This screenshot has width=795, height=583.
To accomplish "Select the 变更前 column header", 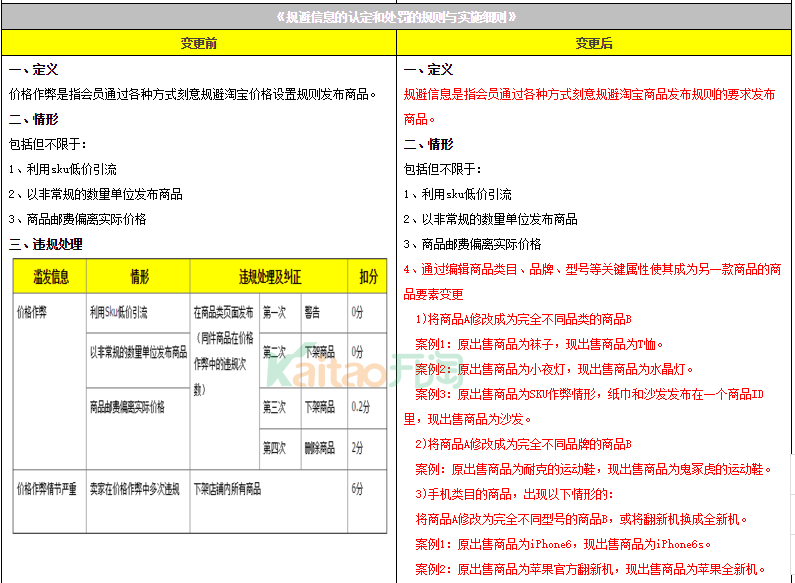I will (199, 43).
